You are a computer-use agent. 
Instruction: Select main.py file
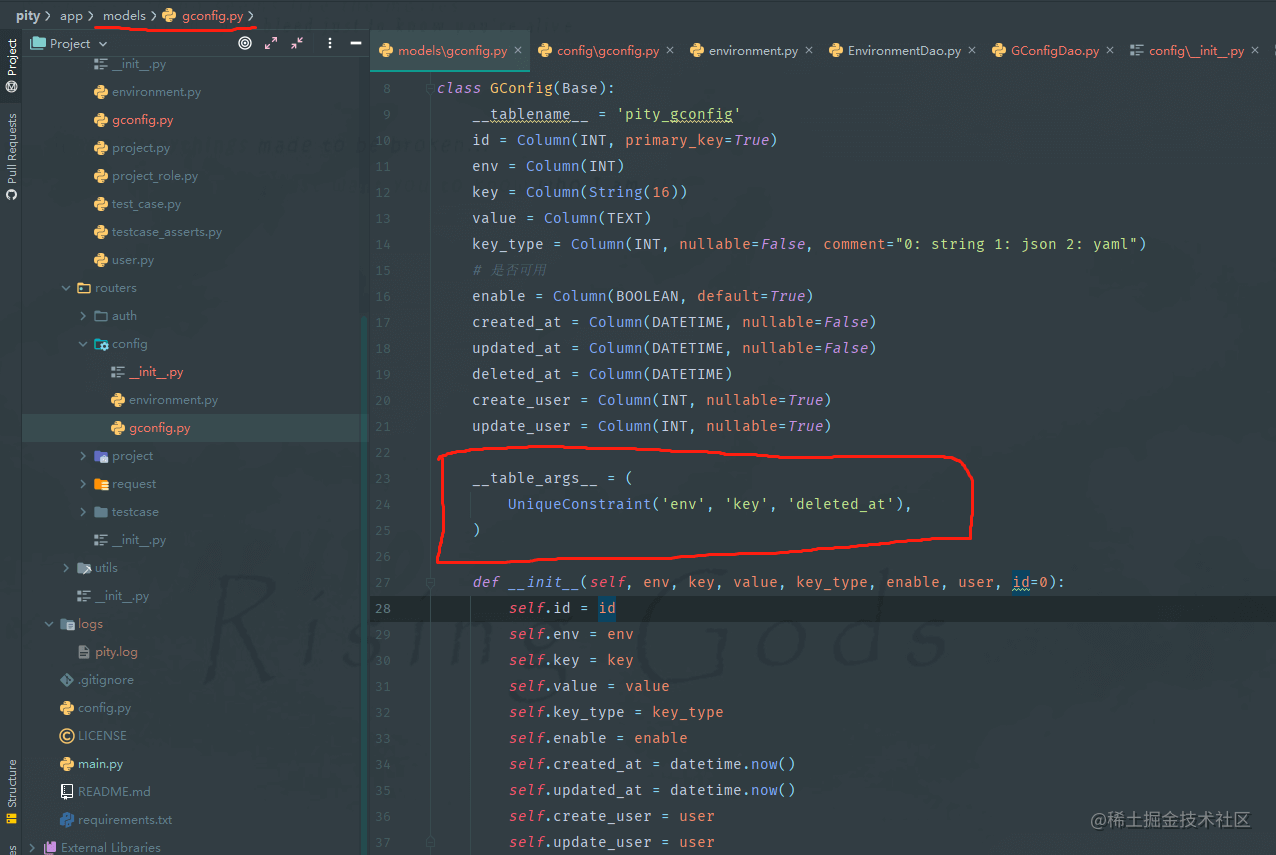(100, 764)
